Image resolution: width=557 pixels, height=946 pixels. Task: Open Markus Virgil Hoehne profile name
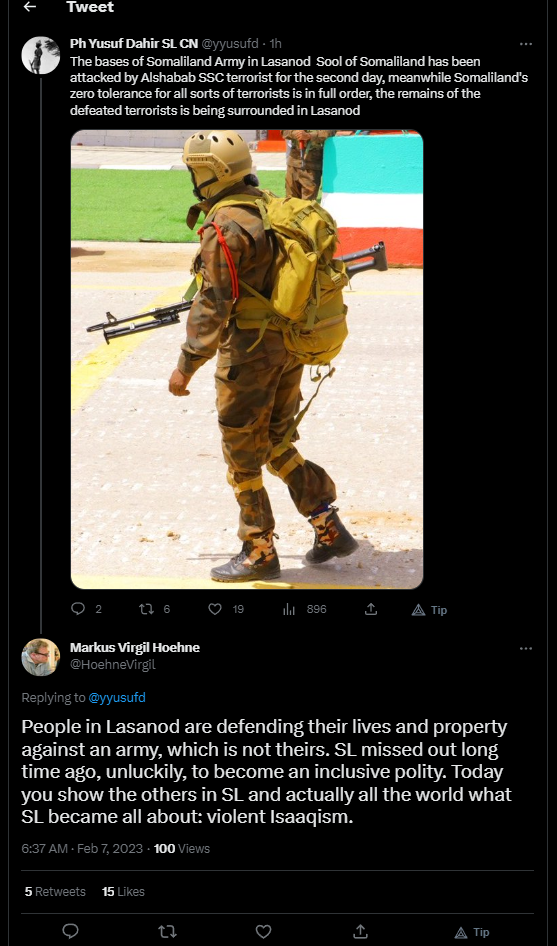[135, 647]
